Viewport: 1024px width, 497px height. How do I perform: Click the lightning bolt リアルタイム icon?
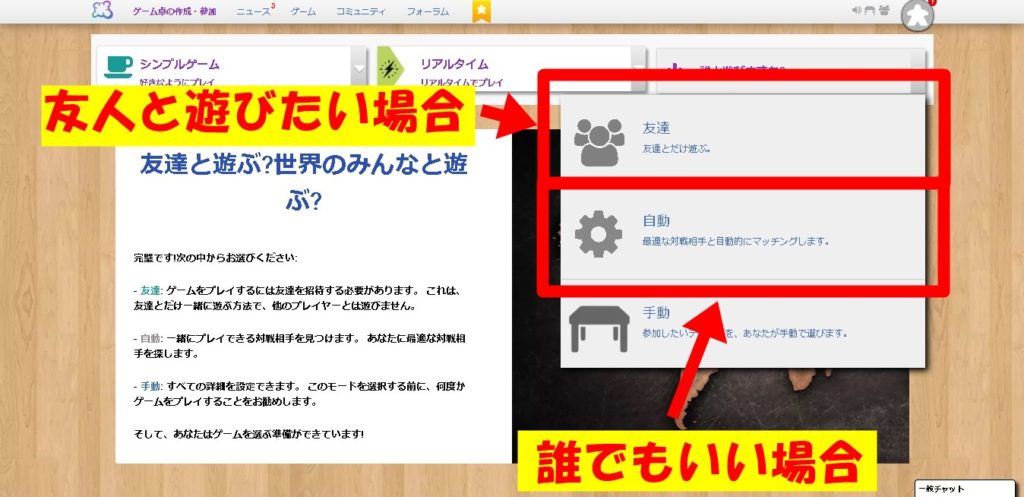point(389,68)
